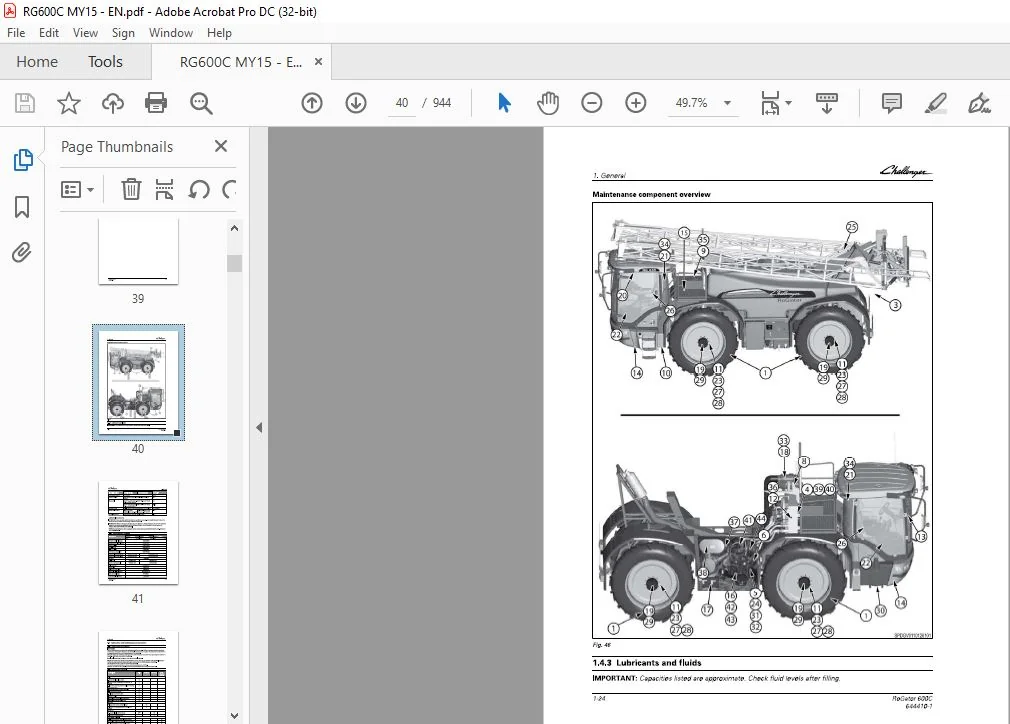
Task: Click the page number field showing 40
Action: pos(402,103)
